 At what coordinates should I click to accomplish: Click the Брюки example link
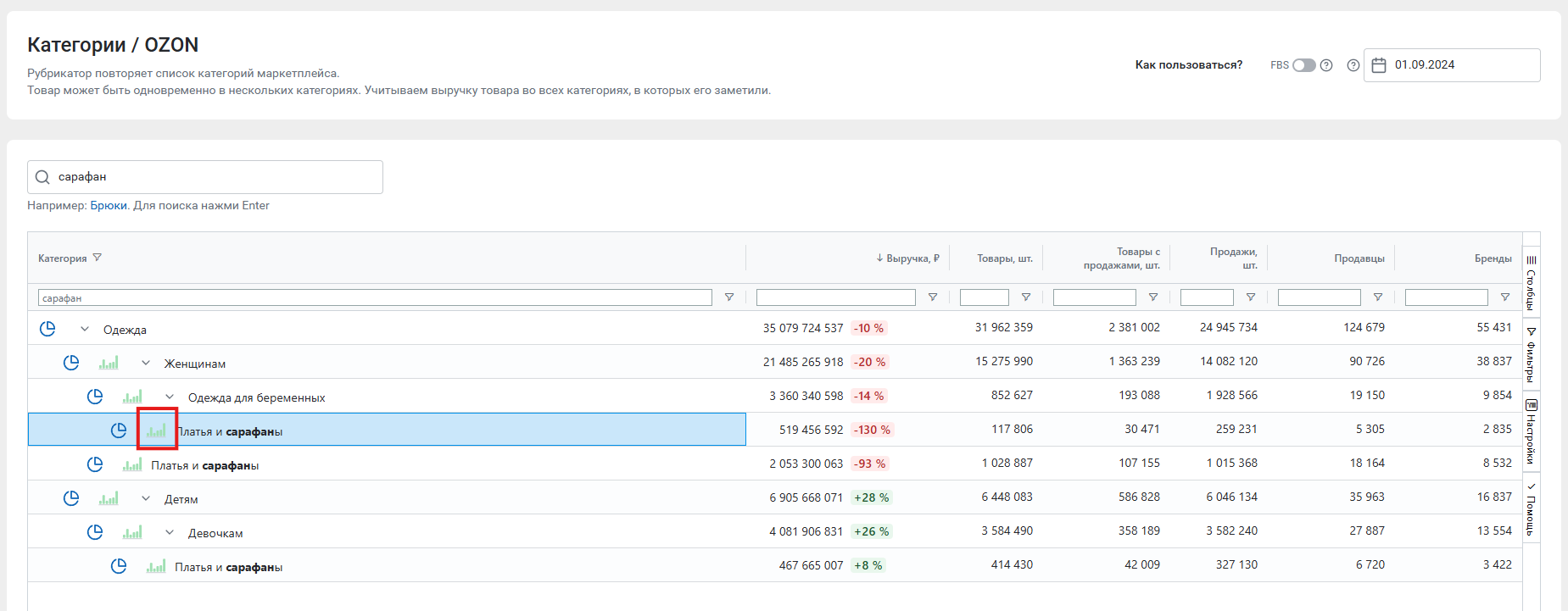click(x=109, y=205)
